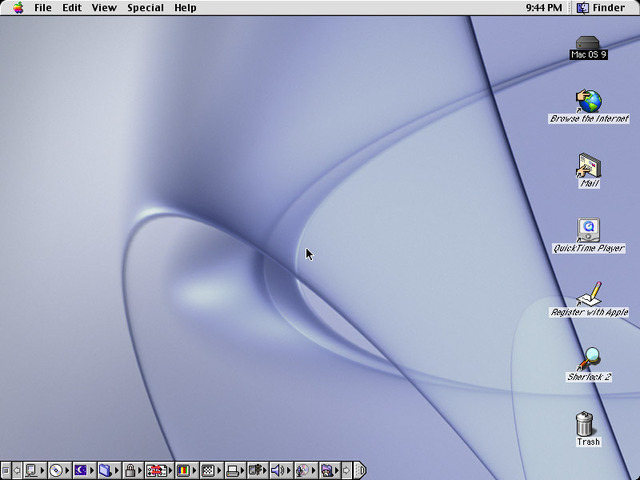This screenshot has height=480, width=640.
Task: Open the View menu
Action: click(x=104, y=8)
